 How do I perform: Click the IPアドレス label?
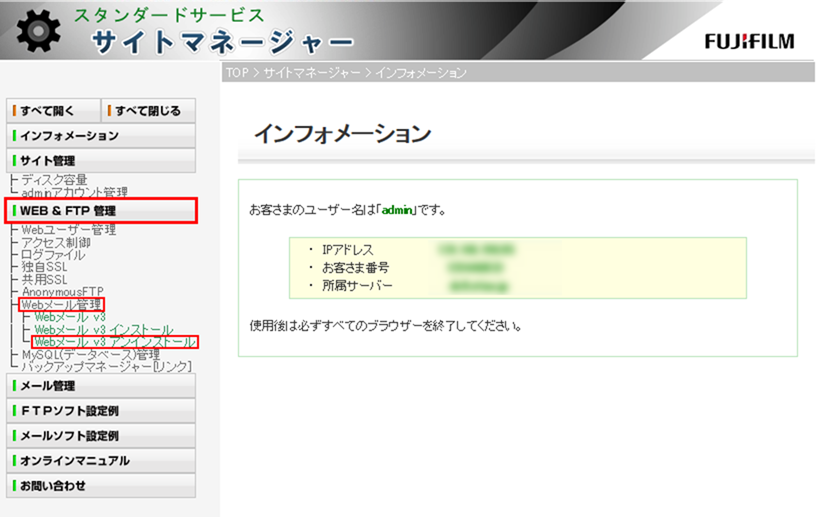tap(348, 250)
